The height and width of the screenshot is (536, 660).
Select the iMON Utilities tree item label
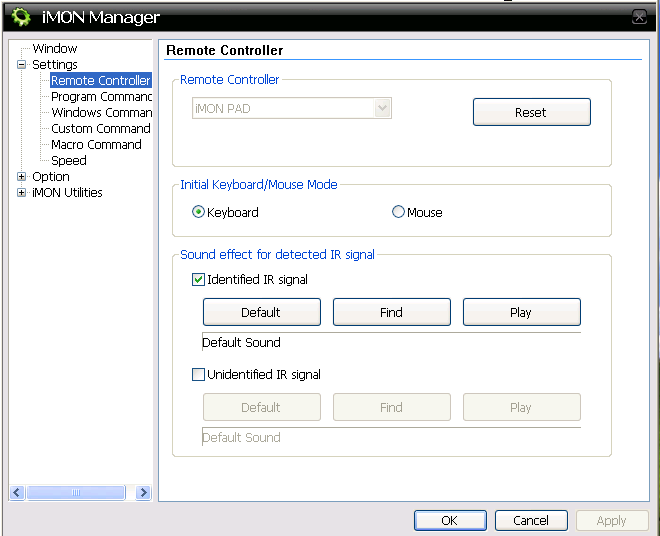(x=67, y=192)
